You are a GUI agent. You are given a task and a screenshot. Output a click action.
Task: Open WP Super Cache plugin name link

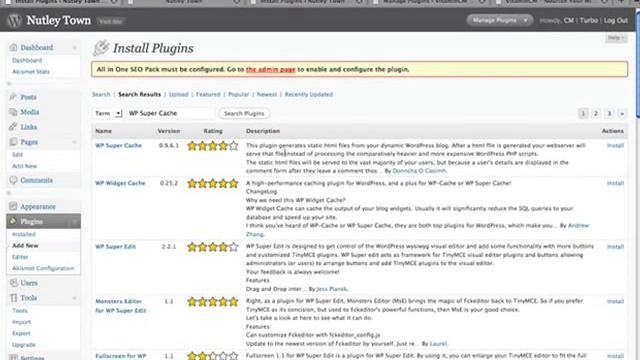tap(118, 145)
